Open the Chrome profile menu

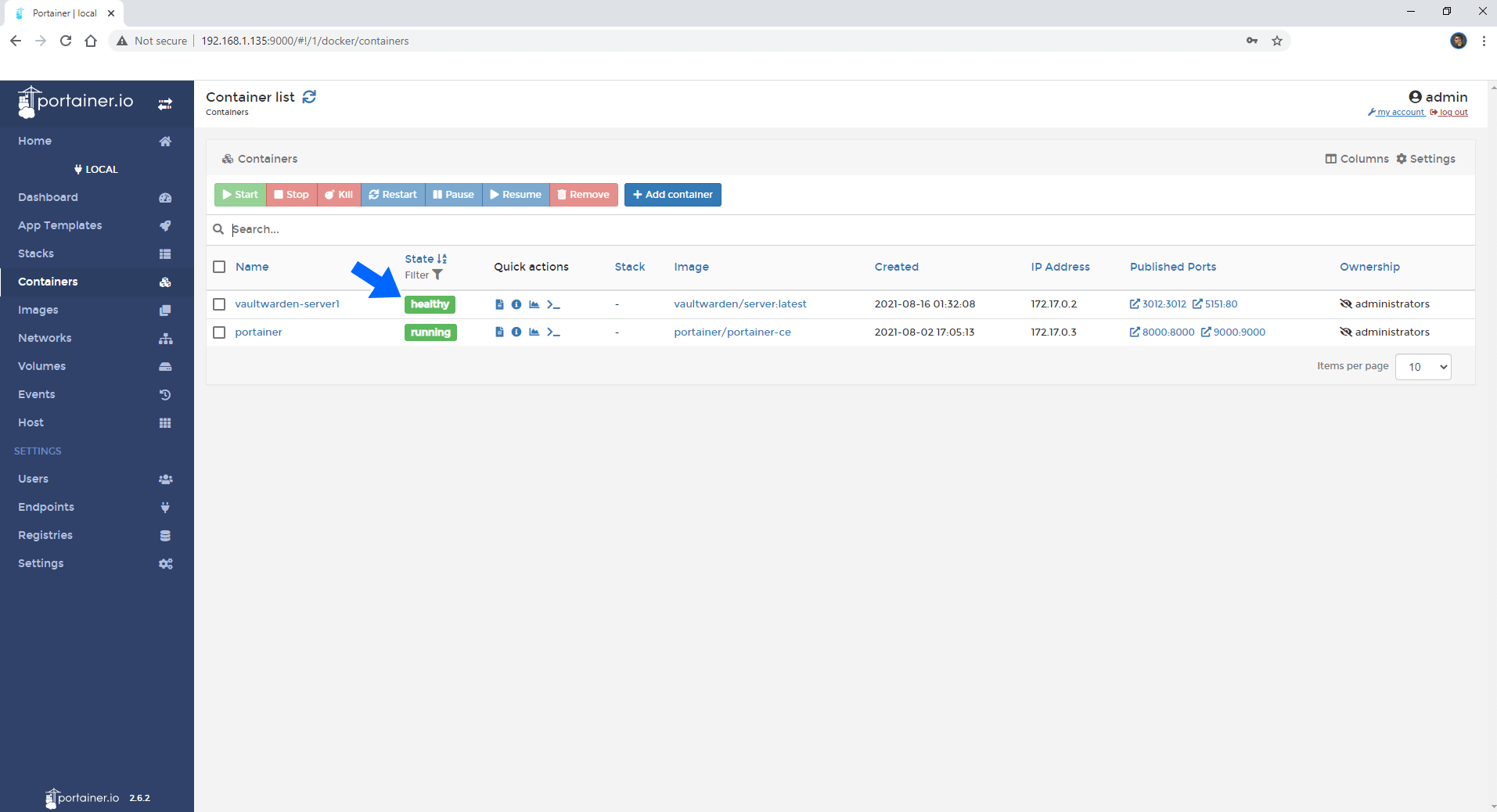pos(1459,41)
